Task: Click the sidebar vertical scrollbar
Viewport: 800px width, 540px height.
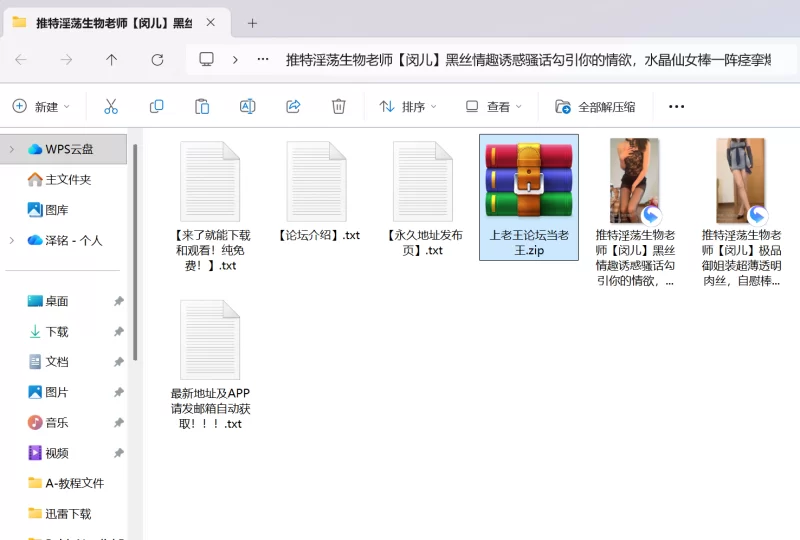Action: 135,250
